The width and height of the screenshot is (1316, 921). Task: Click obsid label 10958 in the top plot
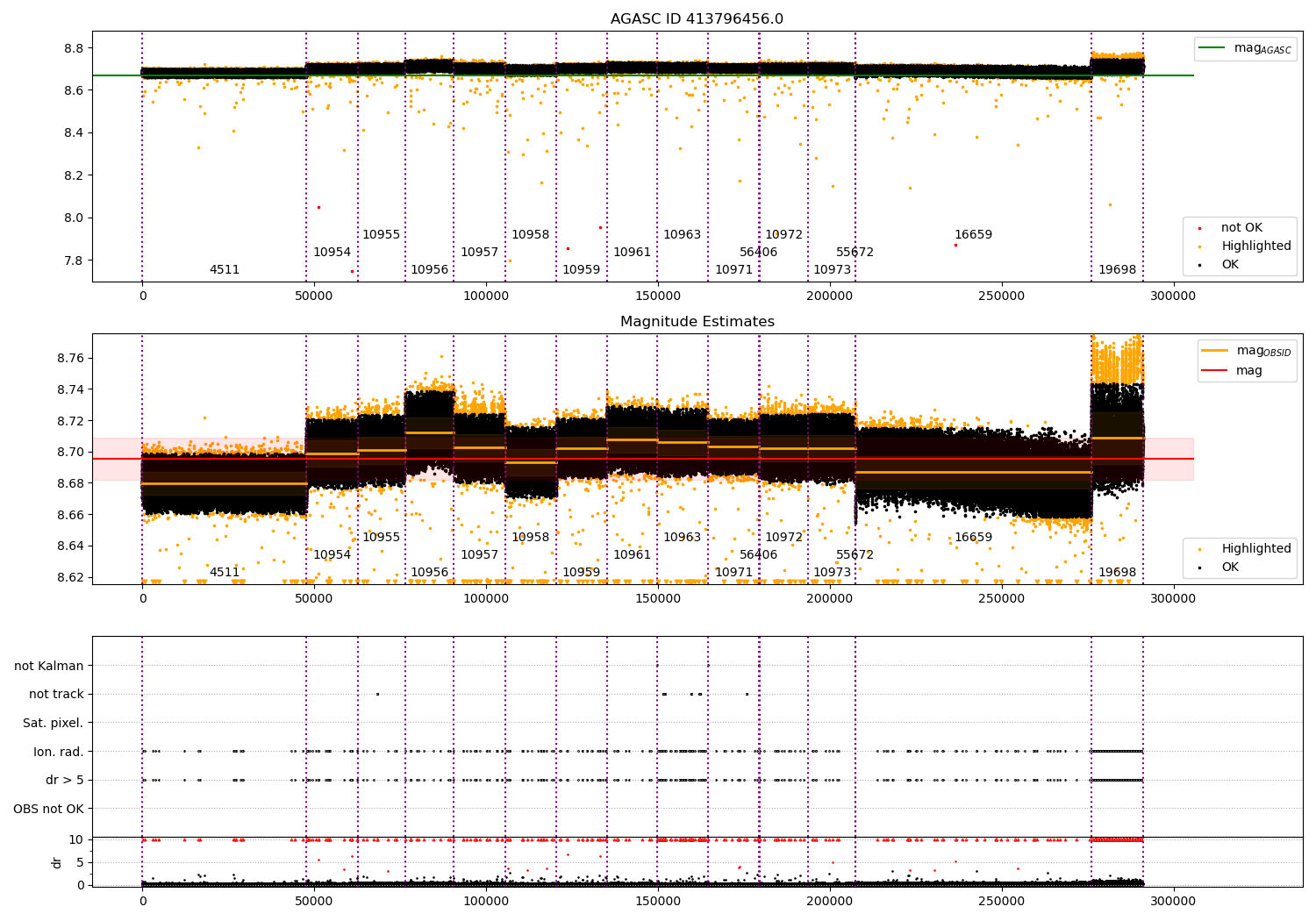click(x=530, y=235)
